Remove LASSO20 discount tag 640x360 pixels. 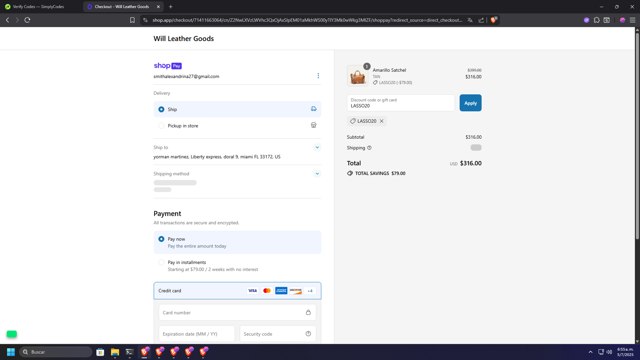tap(382, 121)
